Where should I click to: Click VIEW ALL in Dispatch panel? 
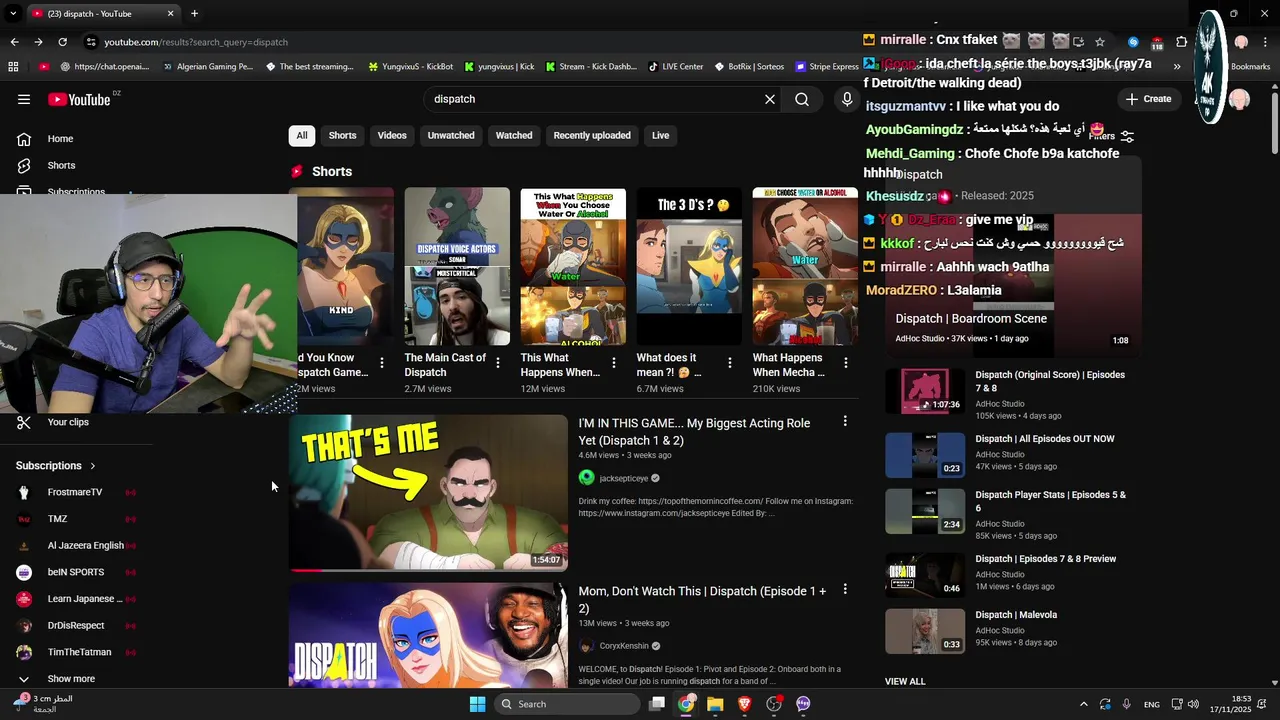pos(905,682)
